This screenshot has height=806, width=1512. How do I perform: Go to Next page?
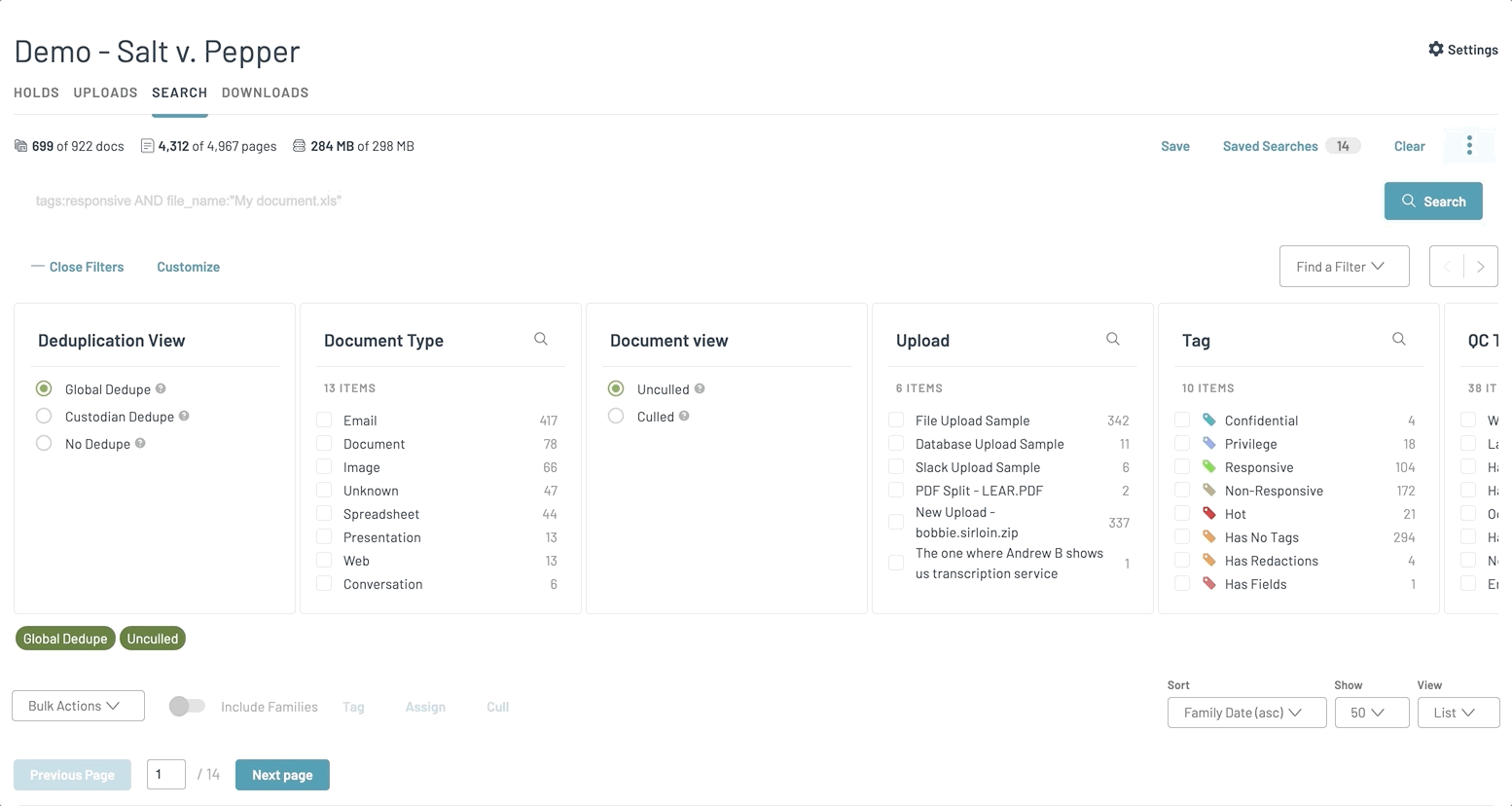coord(282,775)
